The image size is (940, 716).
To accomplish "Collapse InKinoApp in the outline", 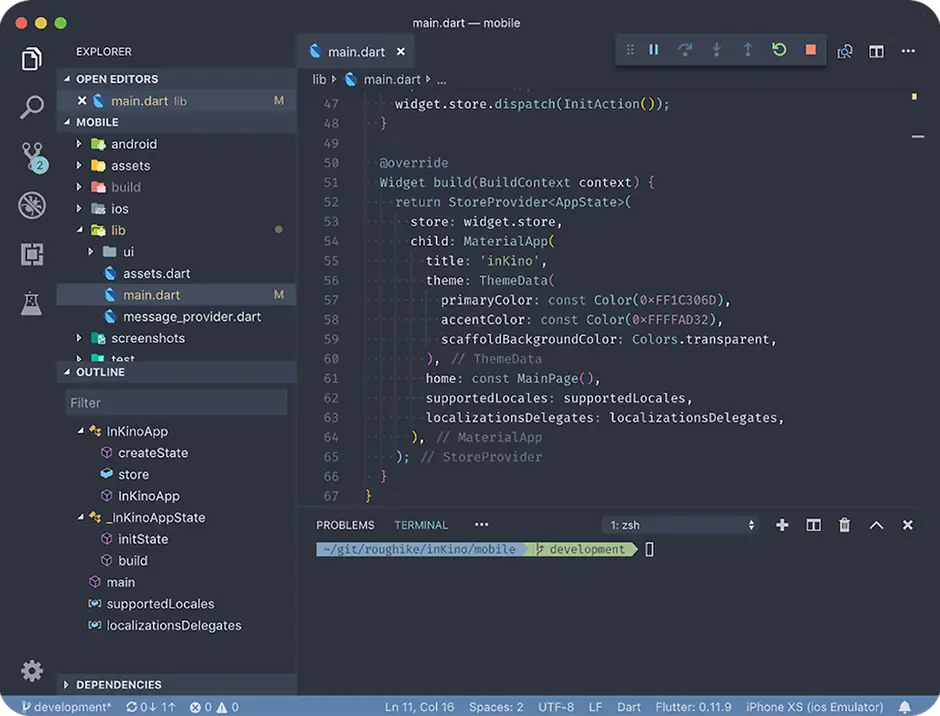I will point(80,431).
